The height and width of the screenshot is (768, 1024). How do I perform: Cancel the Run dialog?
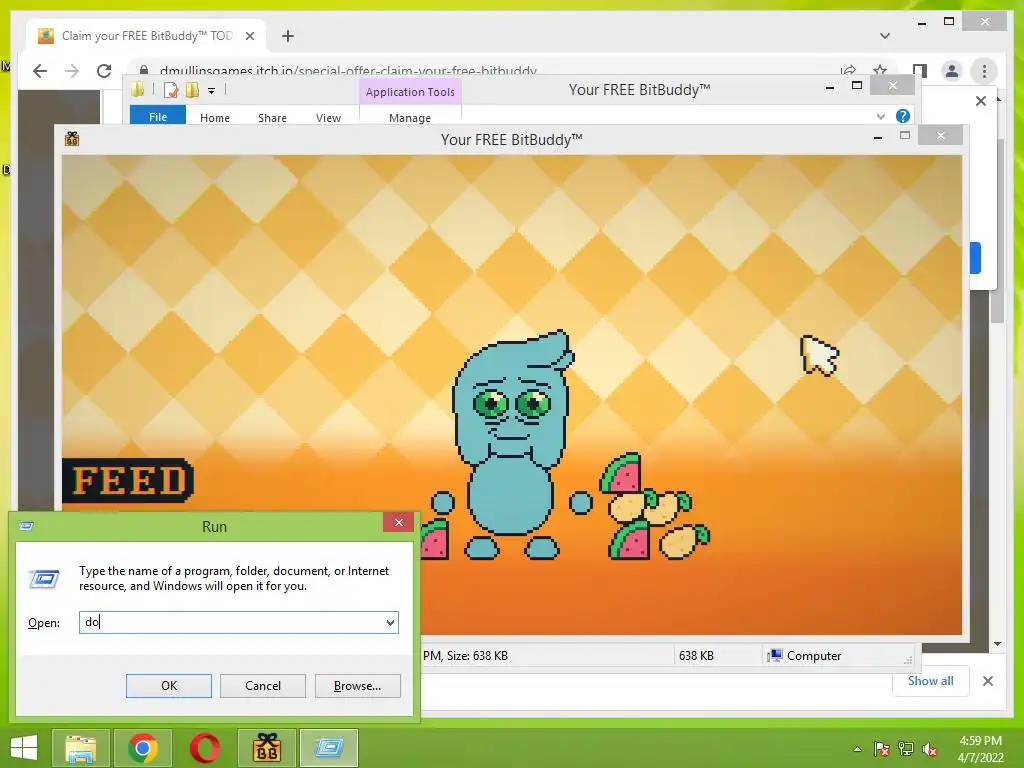[263, 686]
